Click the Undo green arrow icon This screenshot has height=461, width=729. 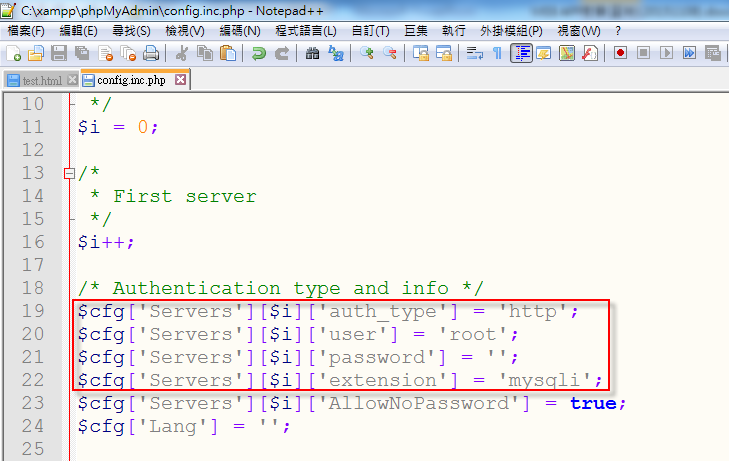258,53
